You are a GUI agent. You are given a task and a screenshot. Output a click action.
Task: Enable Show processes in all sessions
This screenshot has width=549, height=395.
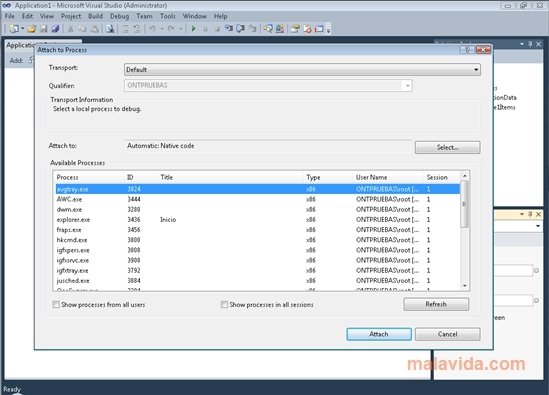[x=224, y=304]
